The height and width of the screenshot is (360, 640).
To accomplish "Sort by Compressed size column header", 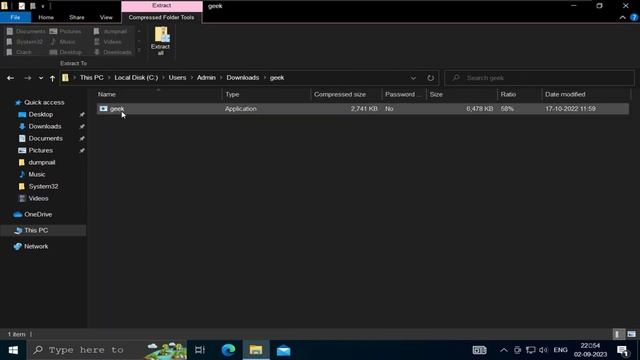I will click(x=346, y=94).
